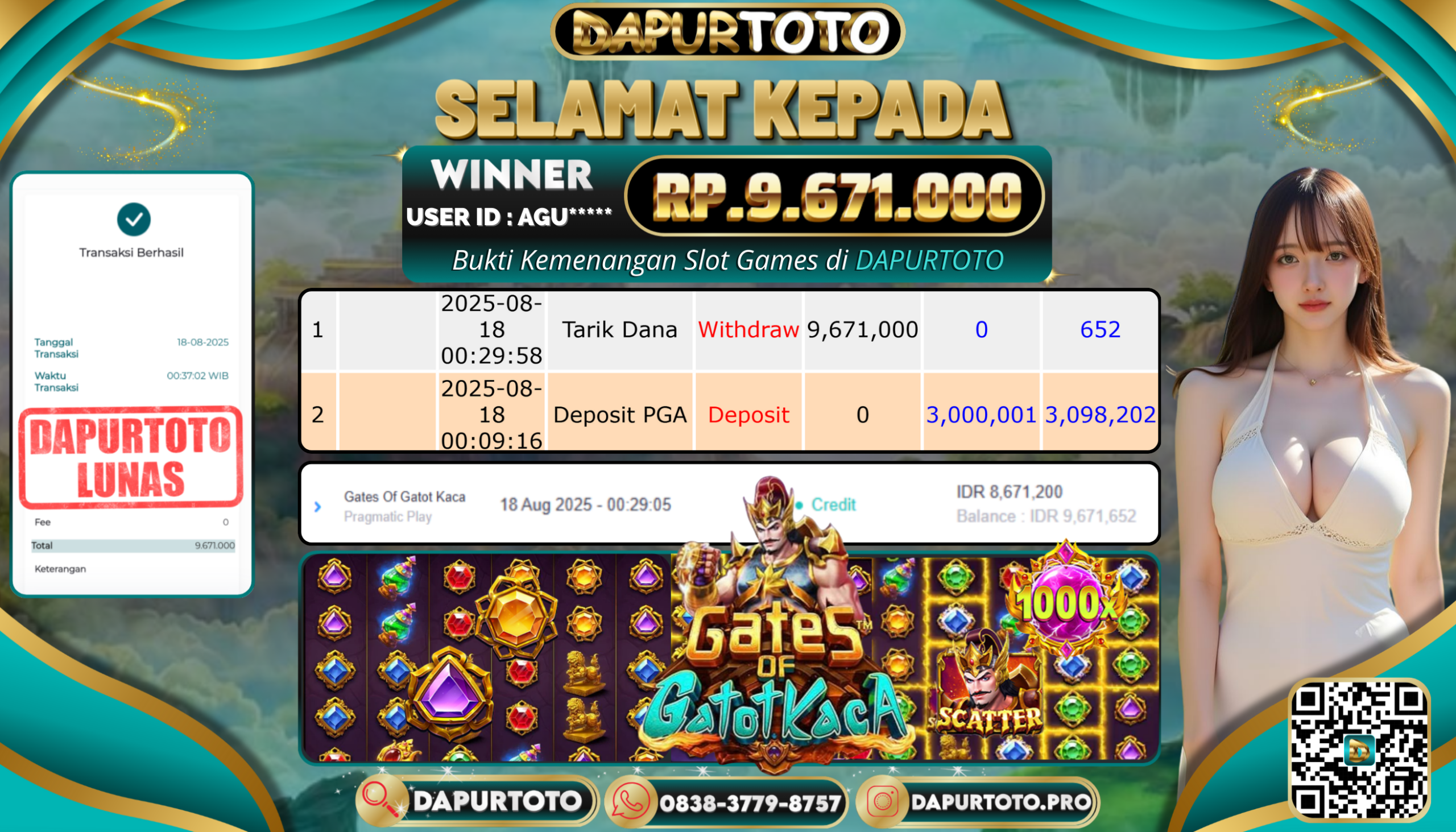Select the Tarik Dana withdraw row
The height and width of the screenshot is (832, 1456).
[729, 330]
